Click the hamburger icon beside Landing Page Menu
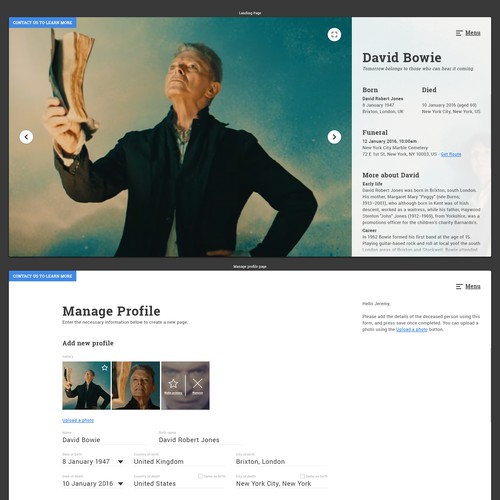Viewport: 500px width, 500px height. point(459,33)
